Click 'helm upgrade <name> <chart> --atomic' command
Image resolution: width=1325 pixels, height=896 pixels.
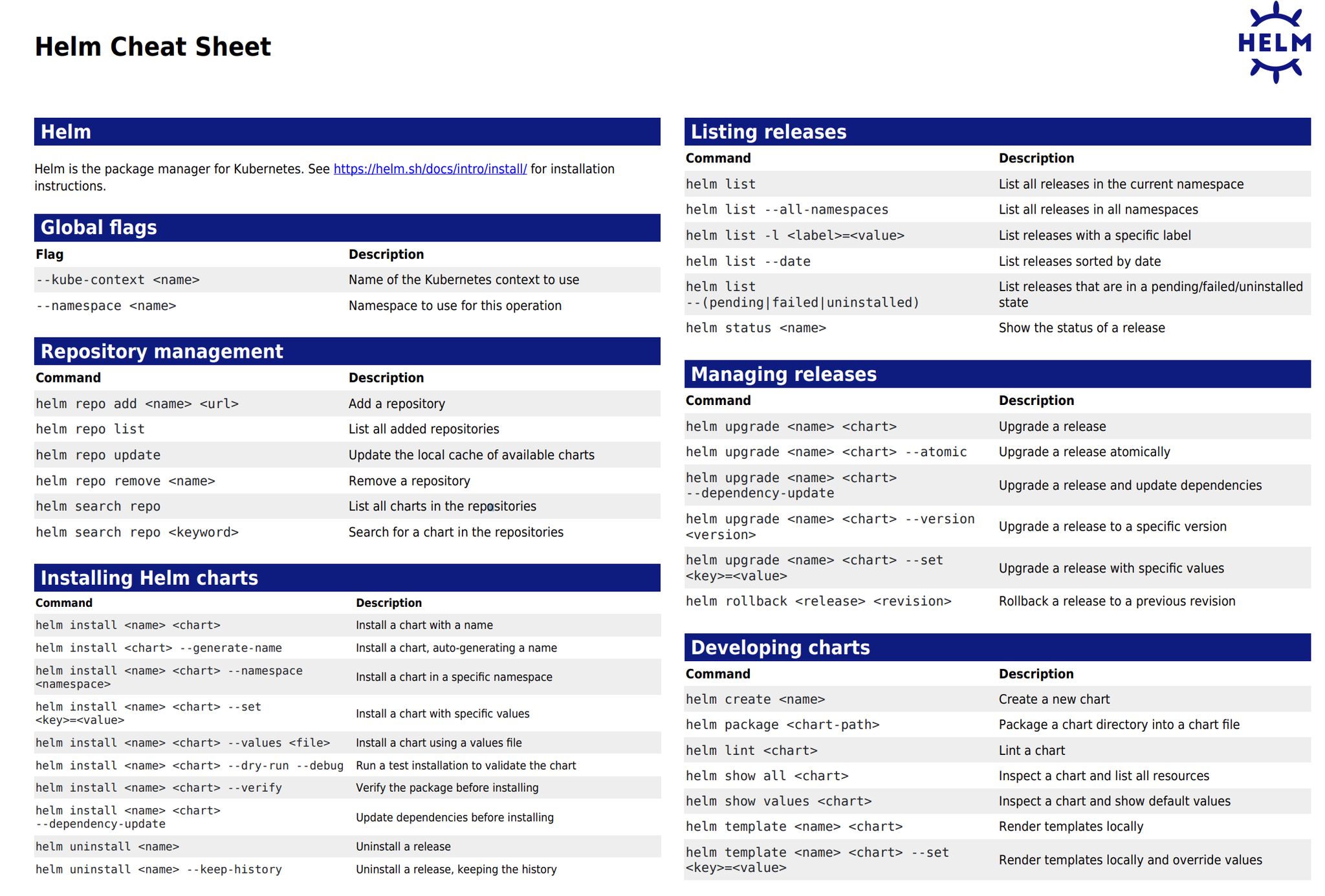(826, 452)
